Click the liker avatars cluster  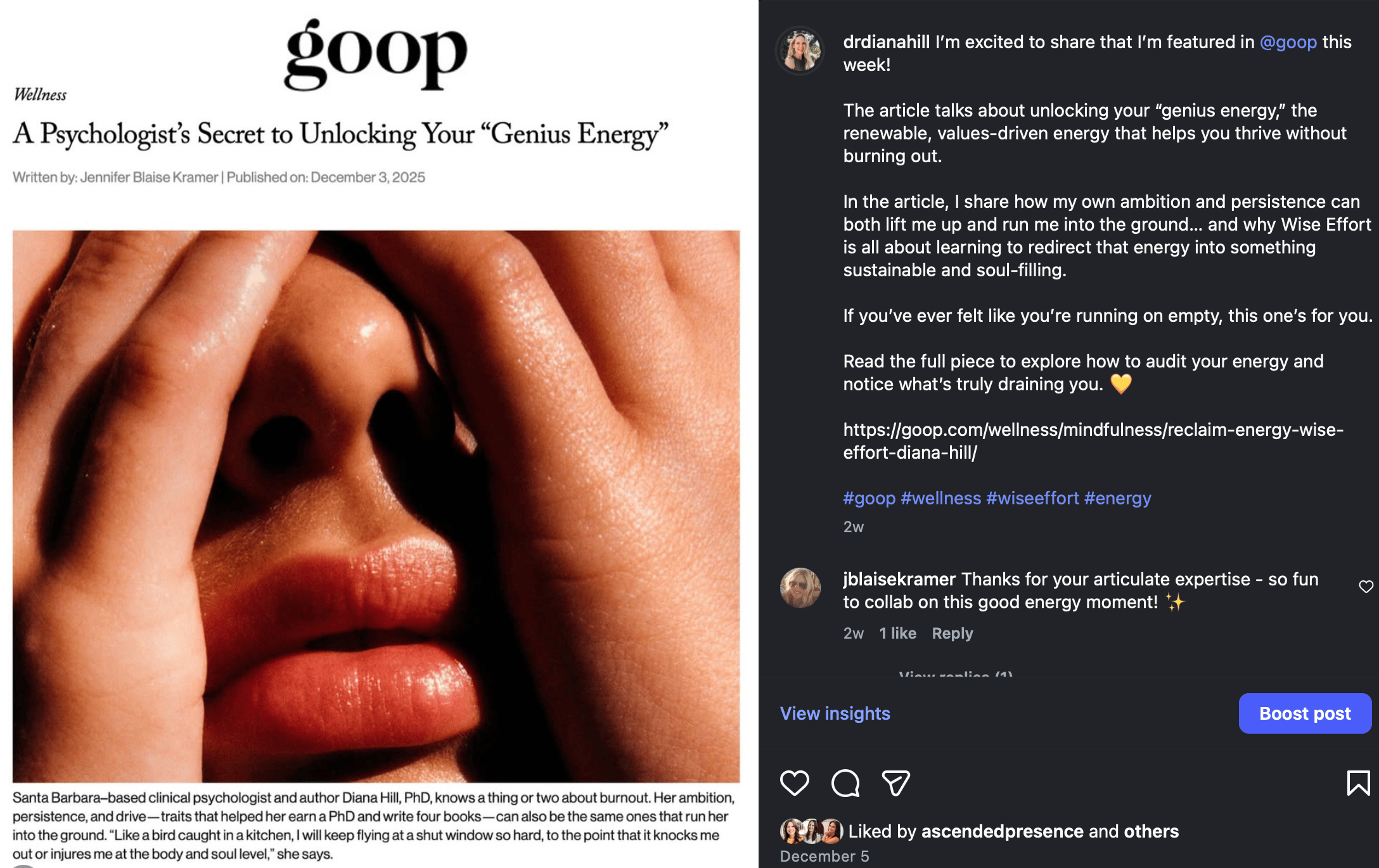pos(811,831)
